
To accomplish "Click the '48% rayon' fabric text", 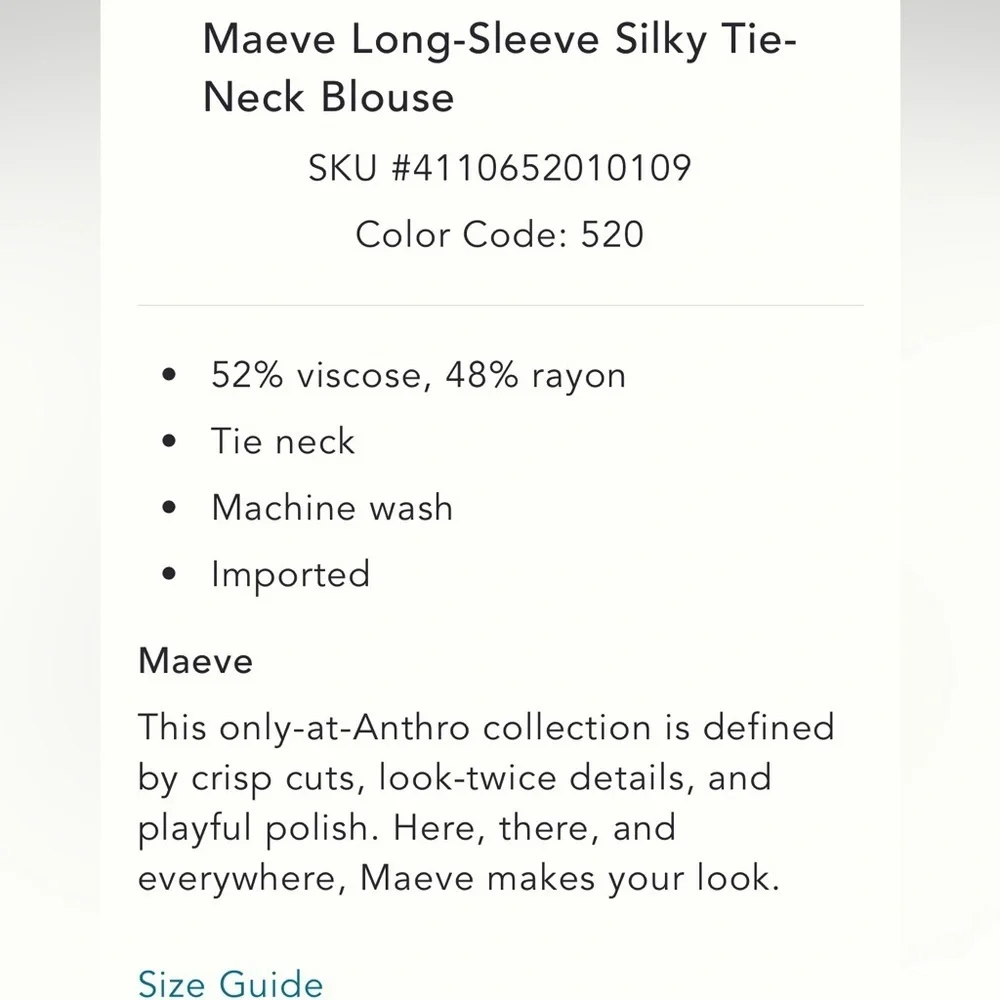I will [x=536, y=375].
